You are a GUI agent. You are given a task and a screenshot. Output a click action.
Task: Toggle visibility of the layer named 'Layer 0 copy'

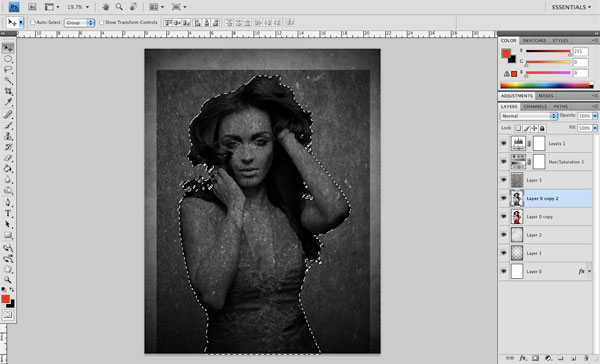point(504,217)
